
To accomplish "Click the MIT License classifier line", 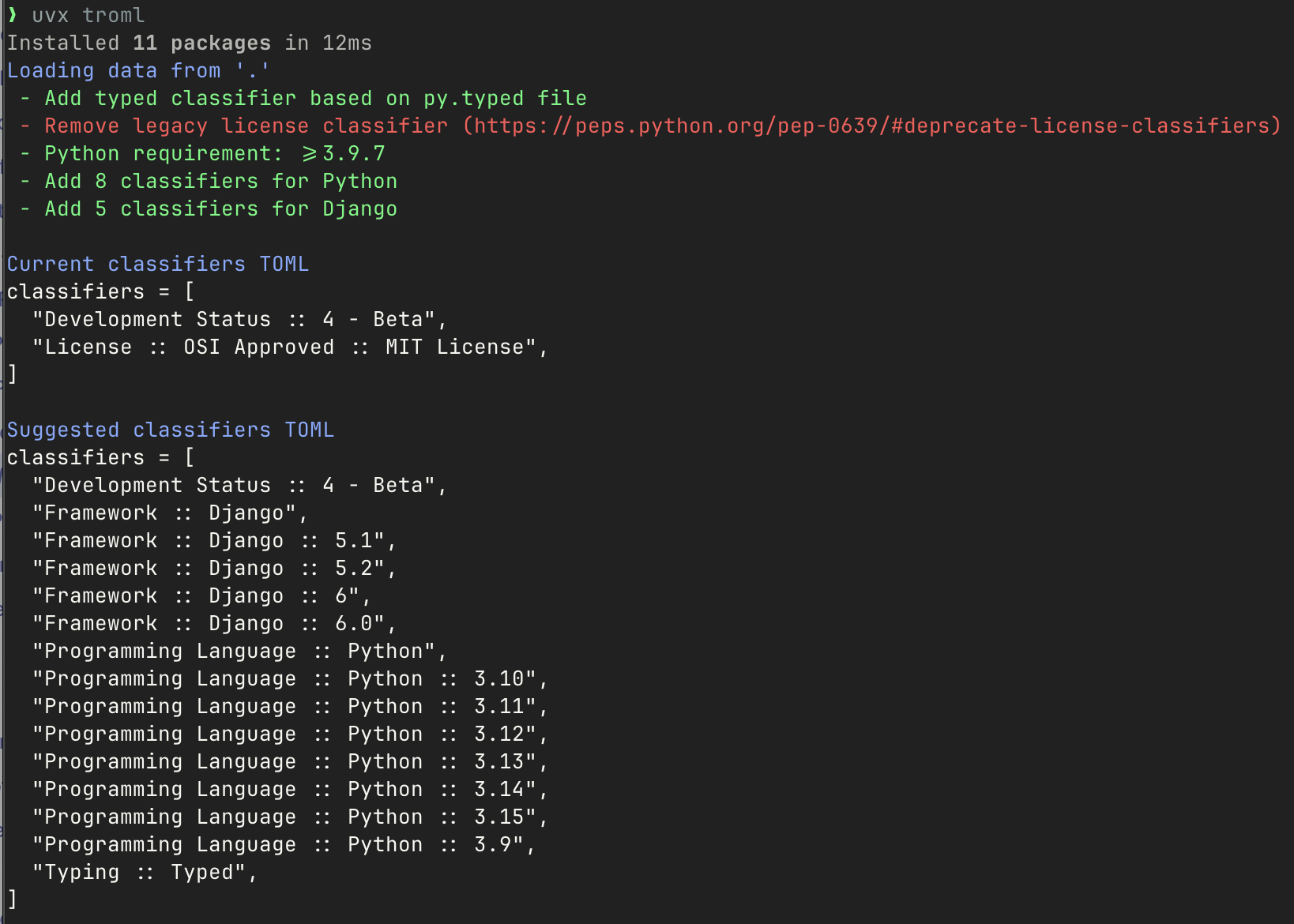I will tap(289, 347).
